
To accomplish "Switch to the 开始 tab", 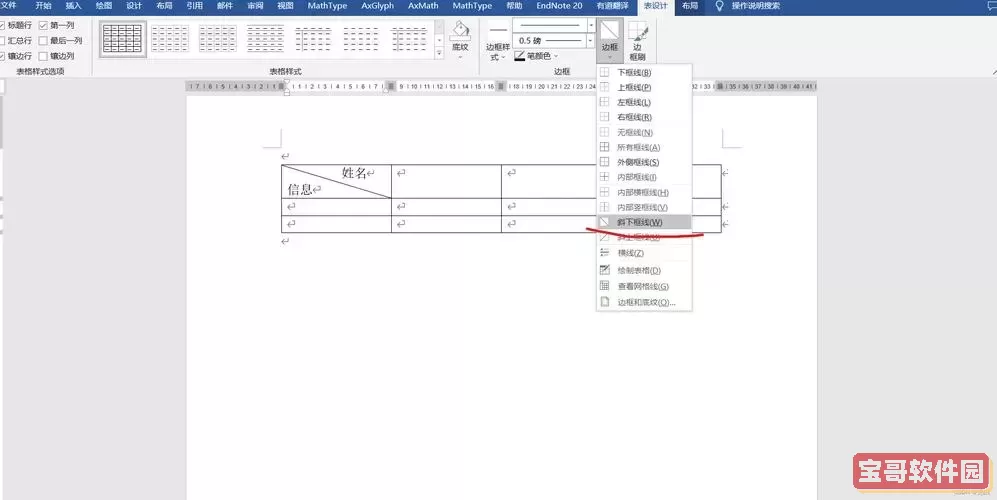I will pos(43,6).
